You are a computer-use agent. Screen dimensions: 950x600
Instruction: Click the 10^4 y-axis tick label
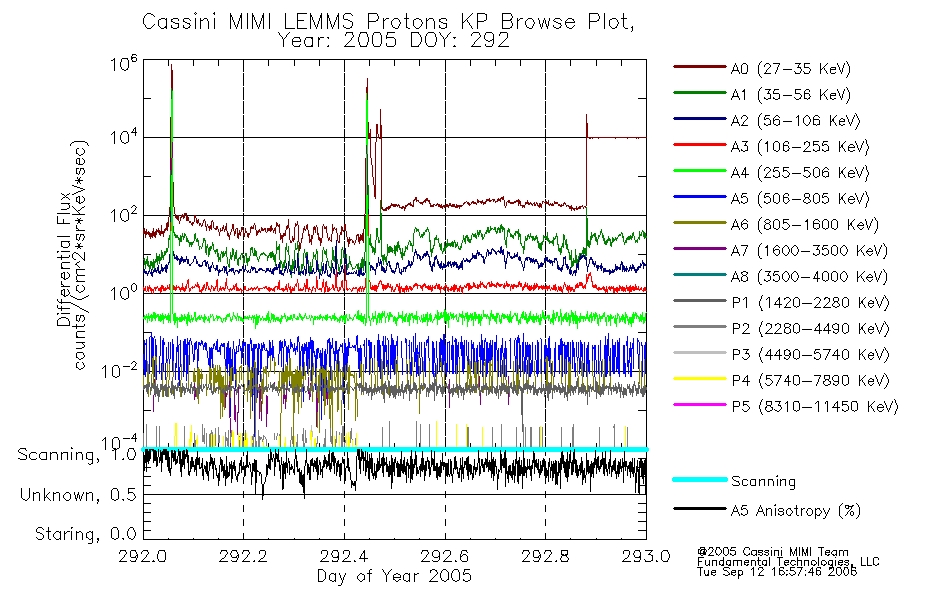tap(124, 136)
